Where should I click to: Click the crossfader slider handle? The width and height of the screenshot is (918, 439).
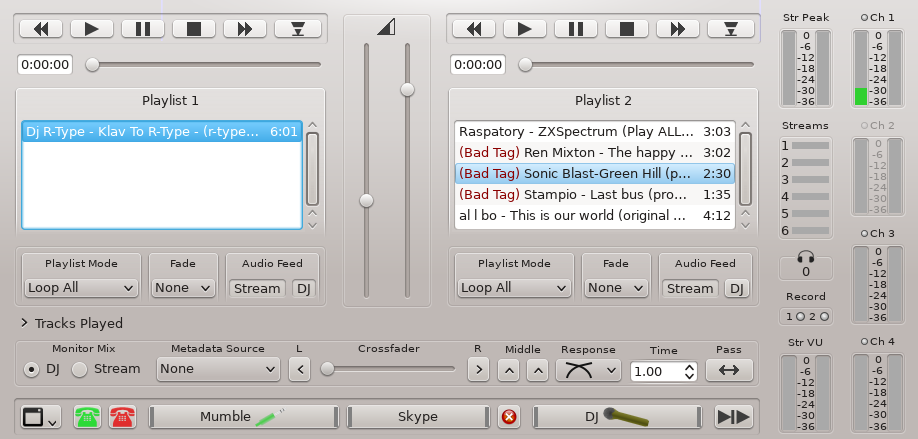coord(327,369)
